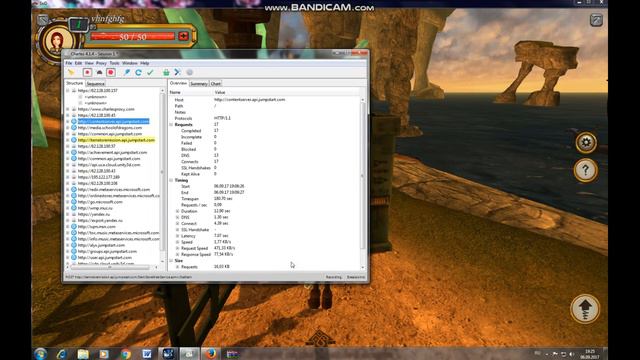640x360 pixels.
Task: Expand the www.charlesproxy.com tree node
Action: click(68, 109)
